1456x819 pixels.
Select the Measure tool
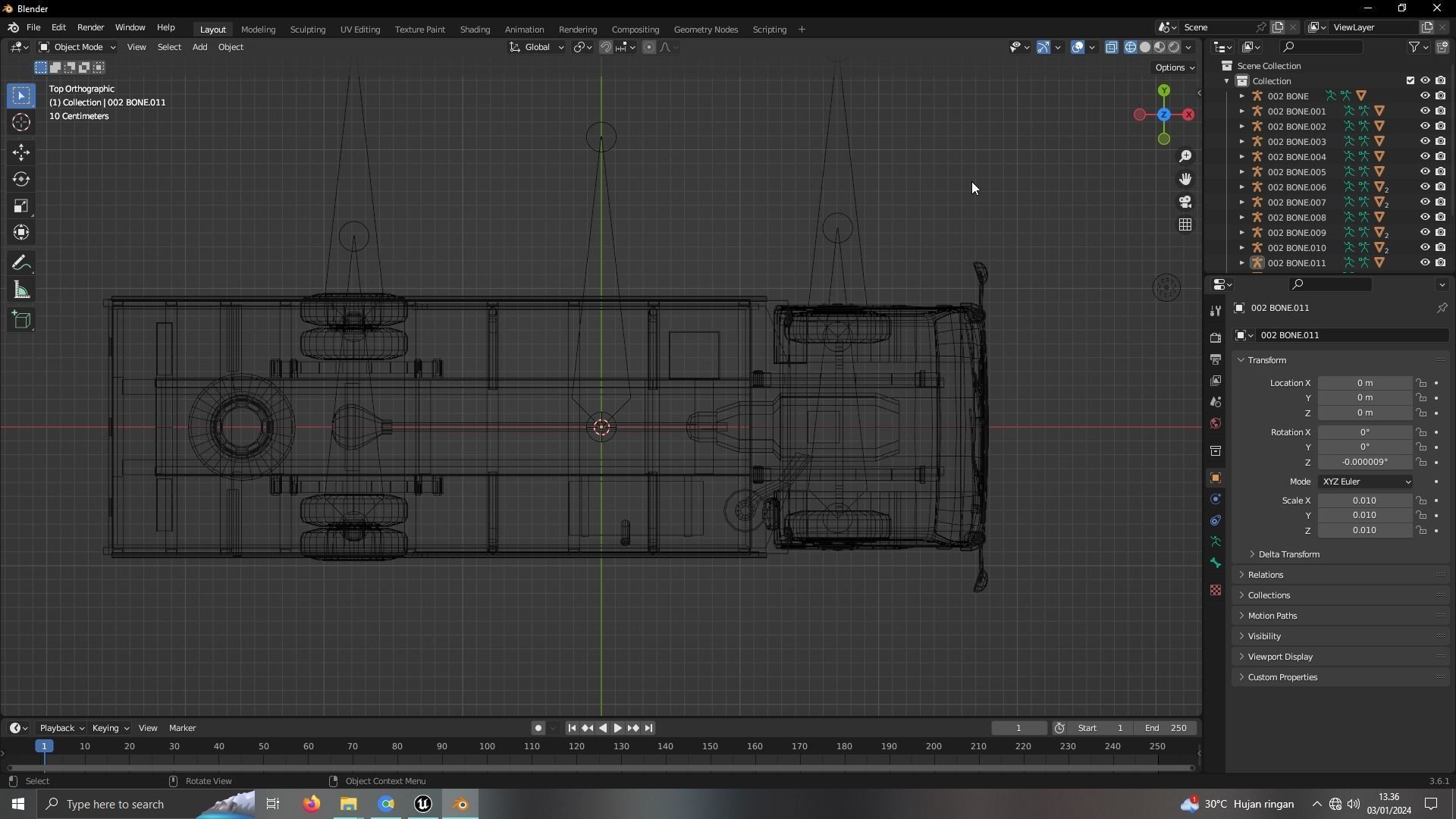[21, 290]
